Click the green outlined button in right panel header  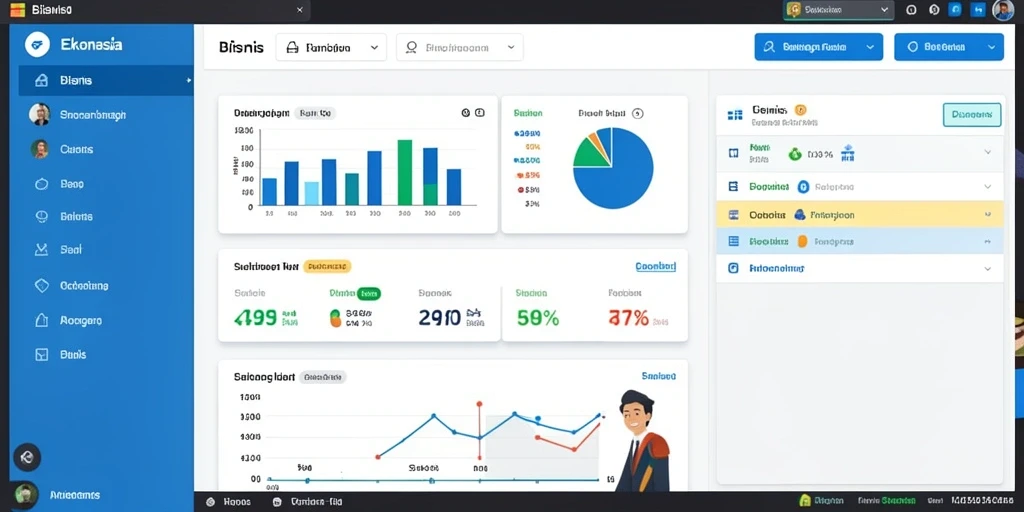pyautogui.click(x=972, y=114)
